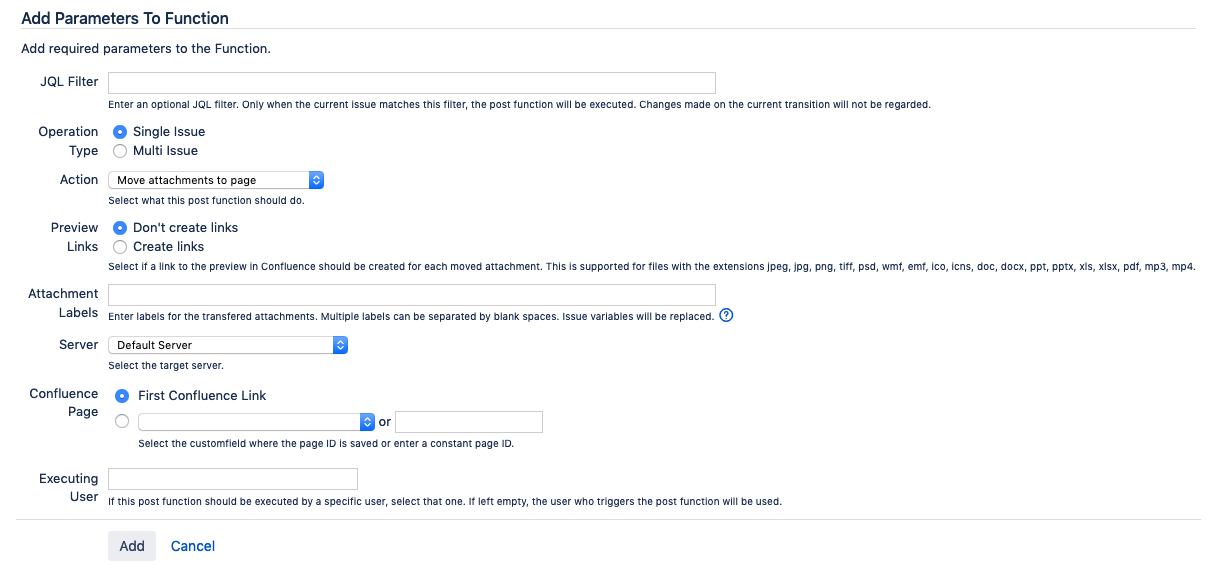Click the First Confluence Link label
The width and height of the screenshot is (1213, 575).
pos(202,396)
